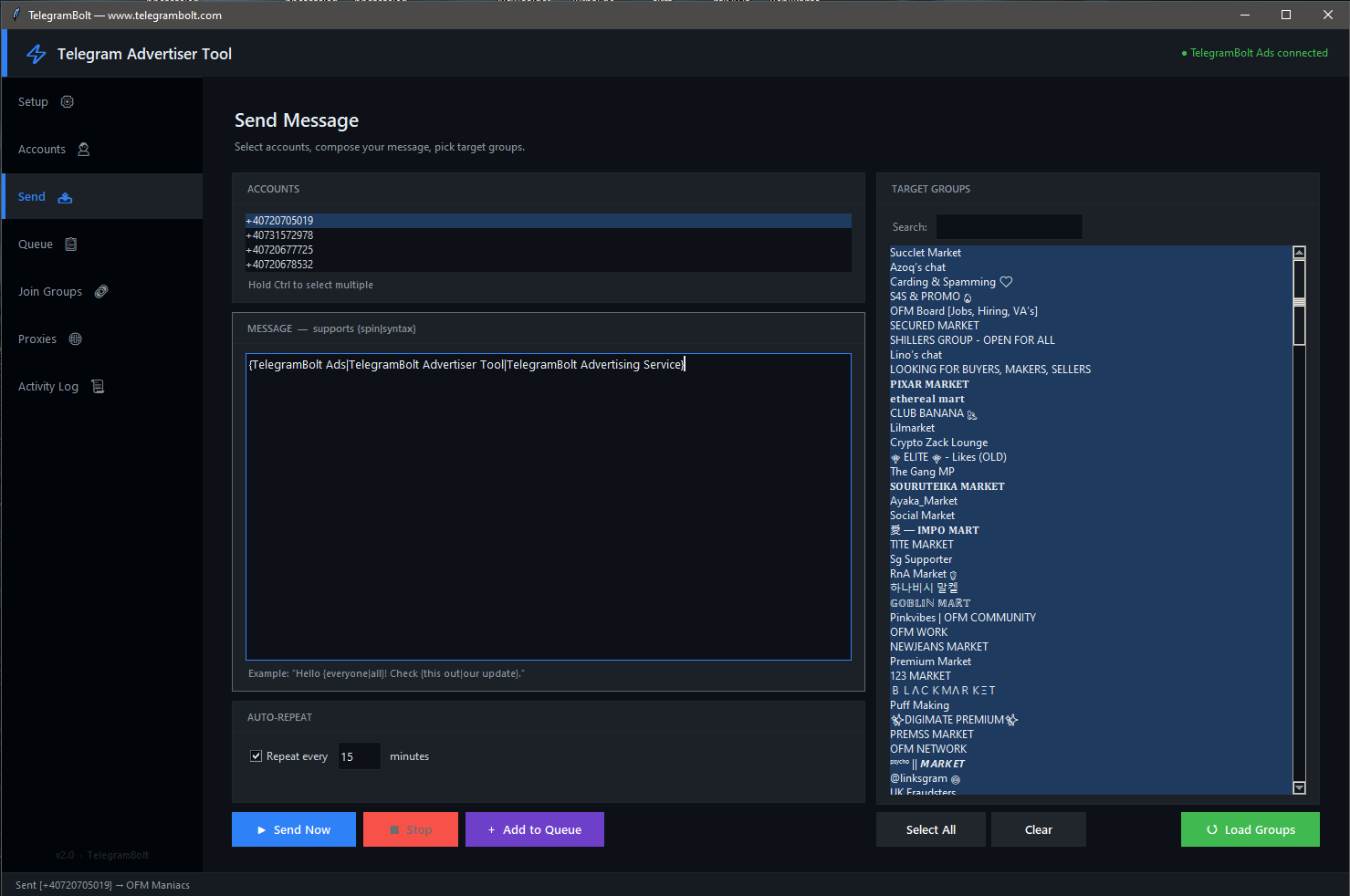Viewport: 1350px width, 896px height.
Task: Select the NEWJEANS MARKET group
Action: pos(1091,647)
